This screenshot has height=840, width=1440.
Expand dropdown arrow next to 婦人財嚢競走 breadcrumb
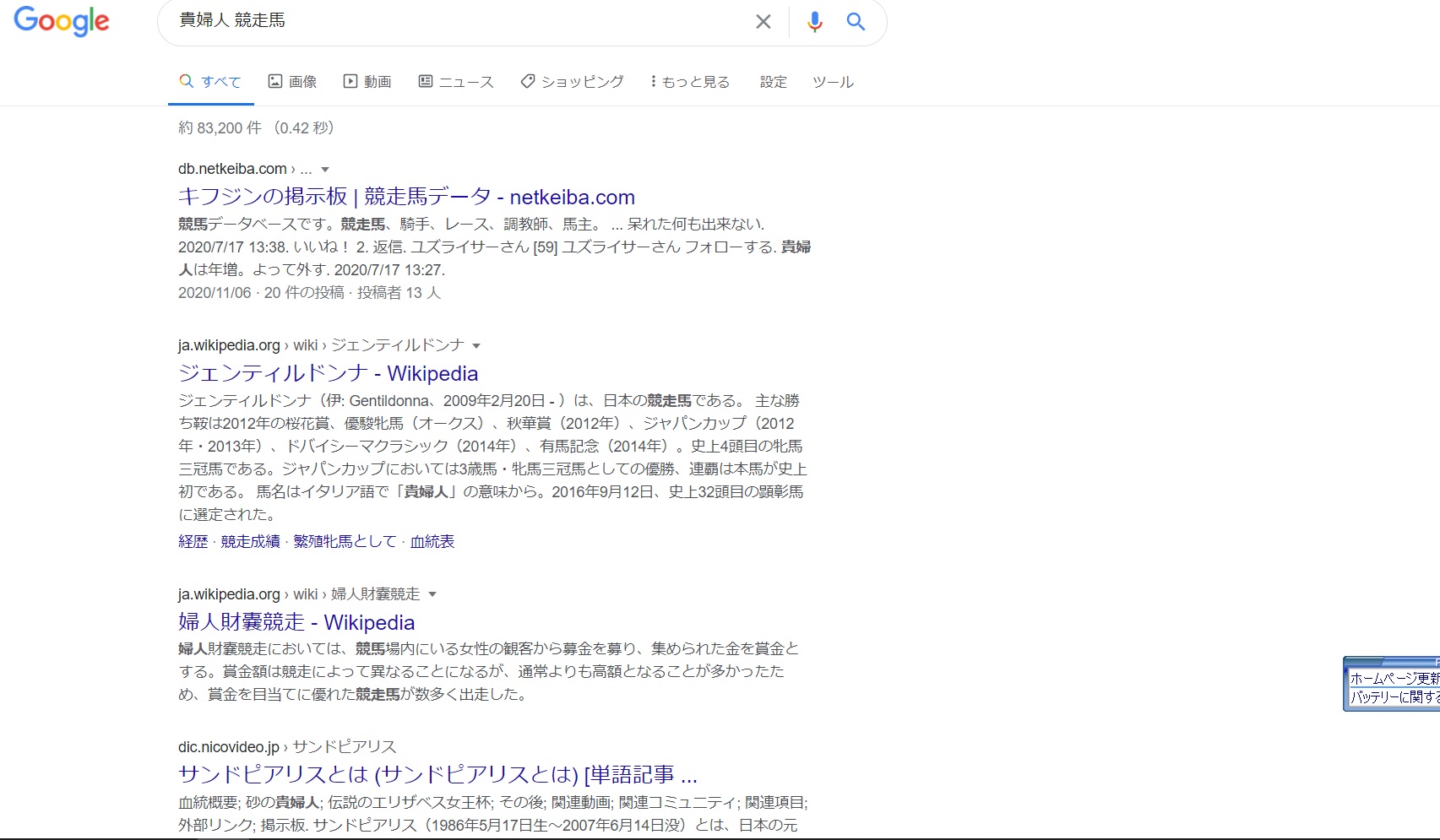[x=432, y=595]
